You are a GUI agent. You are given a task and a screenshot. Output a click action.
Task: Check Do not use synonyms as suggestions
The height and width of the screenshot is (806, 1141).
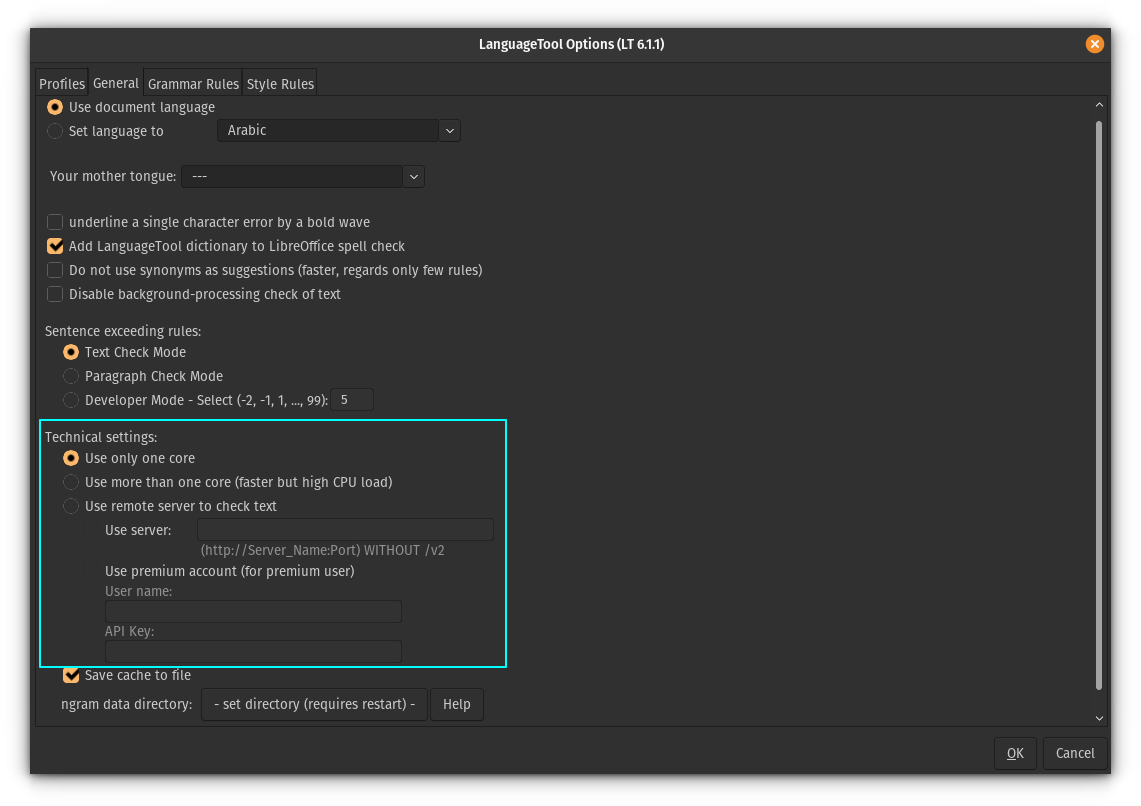55,270
